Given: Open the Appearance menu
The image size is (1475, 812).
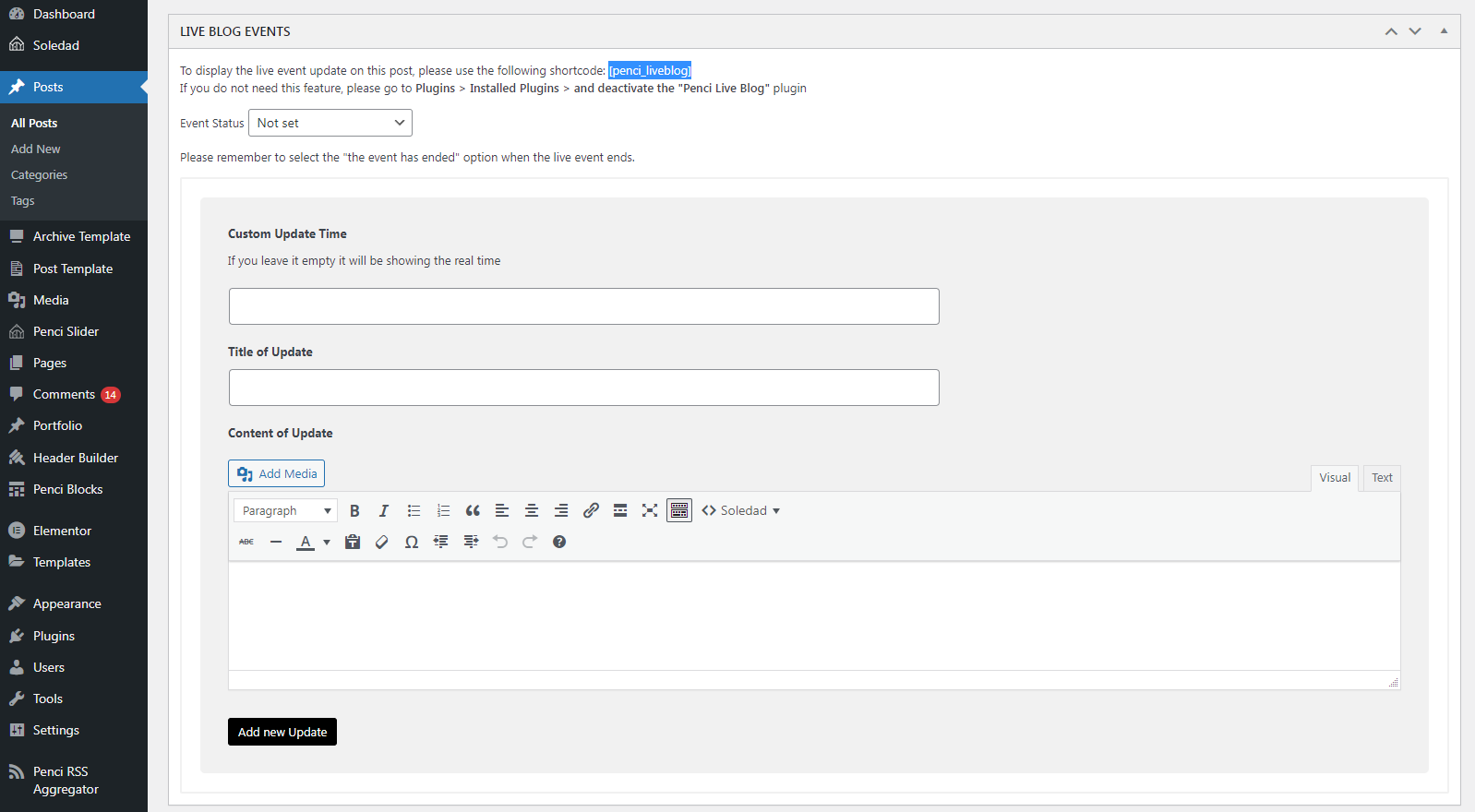Looking at the screenshot, I should point(74,603).
